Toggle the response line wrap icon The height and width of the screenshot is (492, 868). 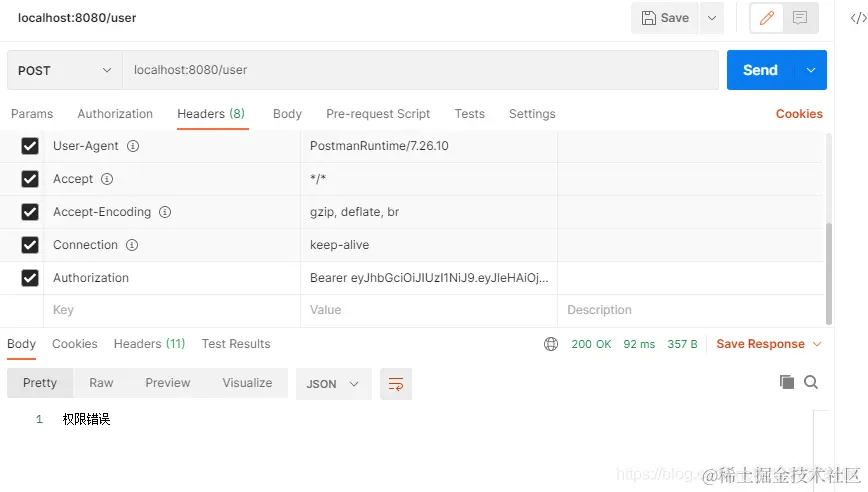click(x=396, y=384)
